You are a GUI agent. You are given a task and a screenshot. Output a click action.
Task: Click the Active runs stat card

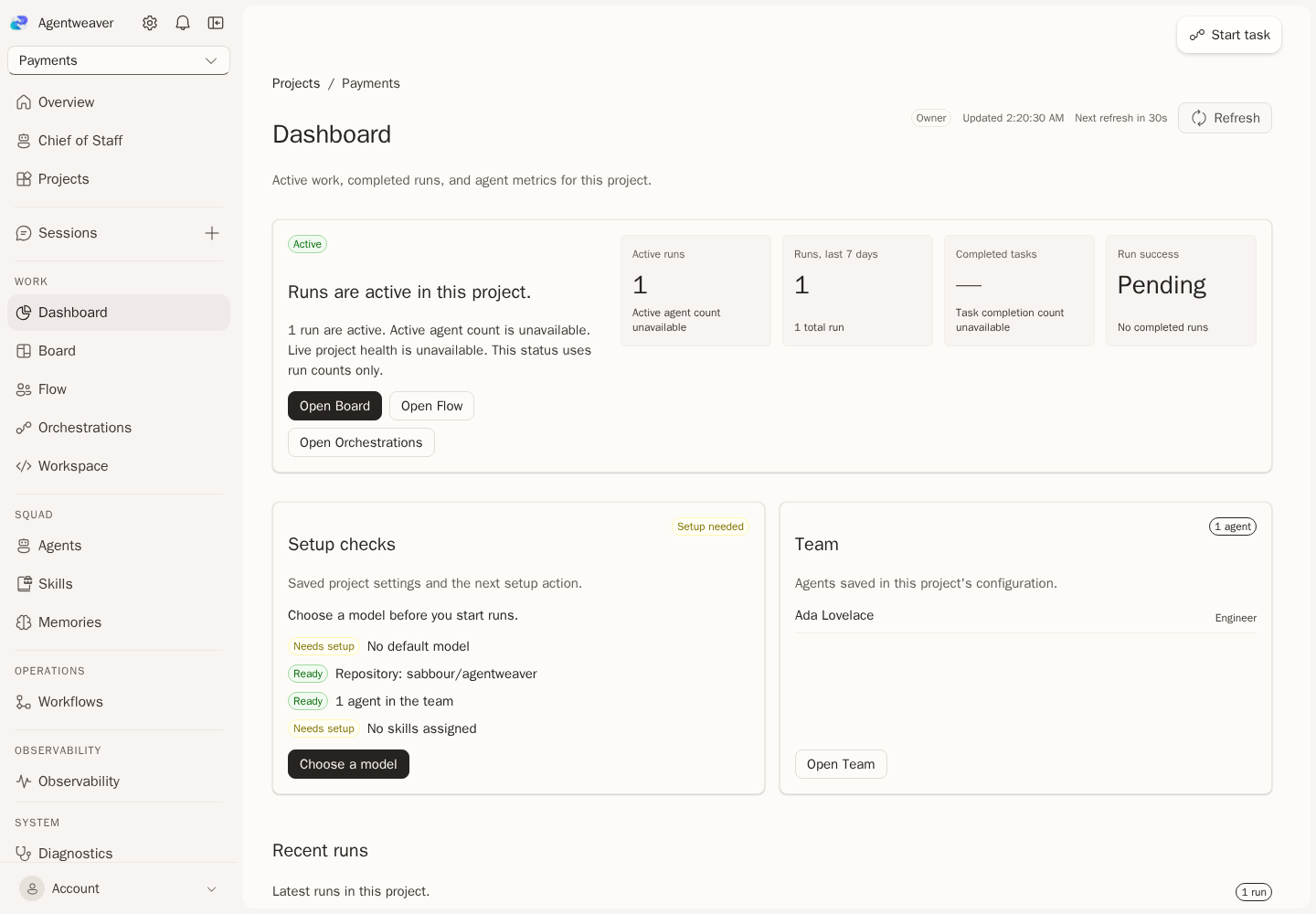[x=695, y=291]
